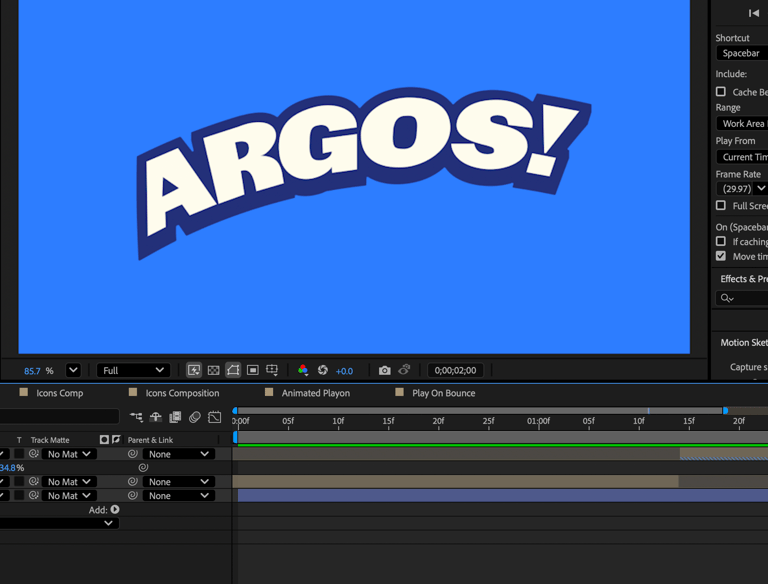Click the Parent & Link column header
The height and width of the screenshot is (584, 768).
[x=150, y=440]
